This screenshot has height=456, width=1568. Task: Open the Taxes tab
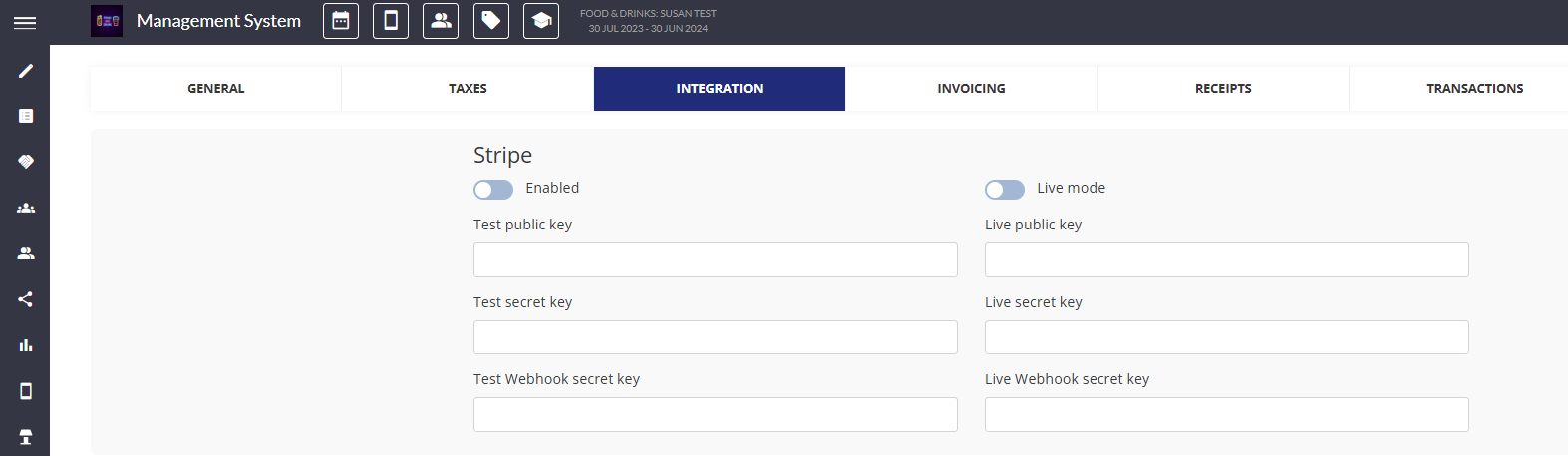[468, 89]
